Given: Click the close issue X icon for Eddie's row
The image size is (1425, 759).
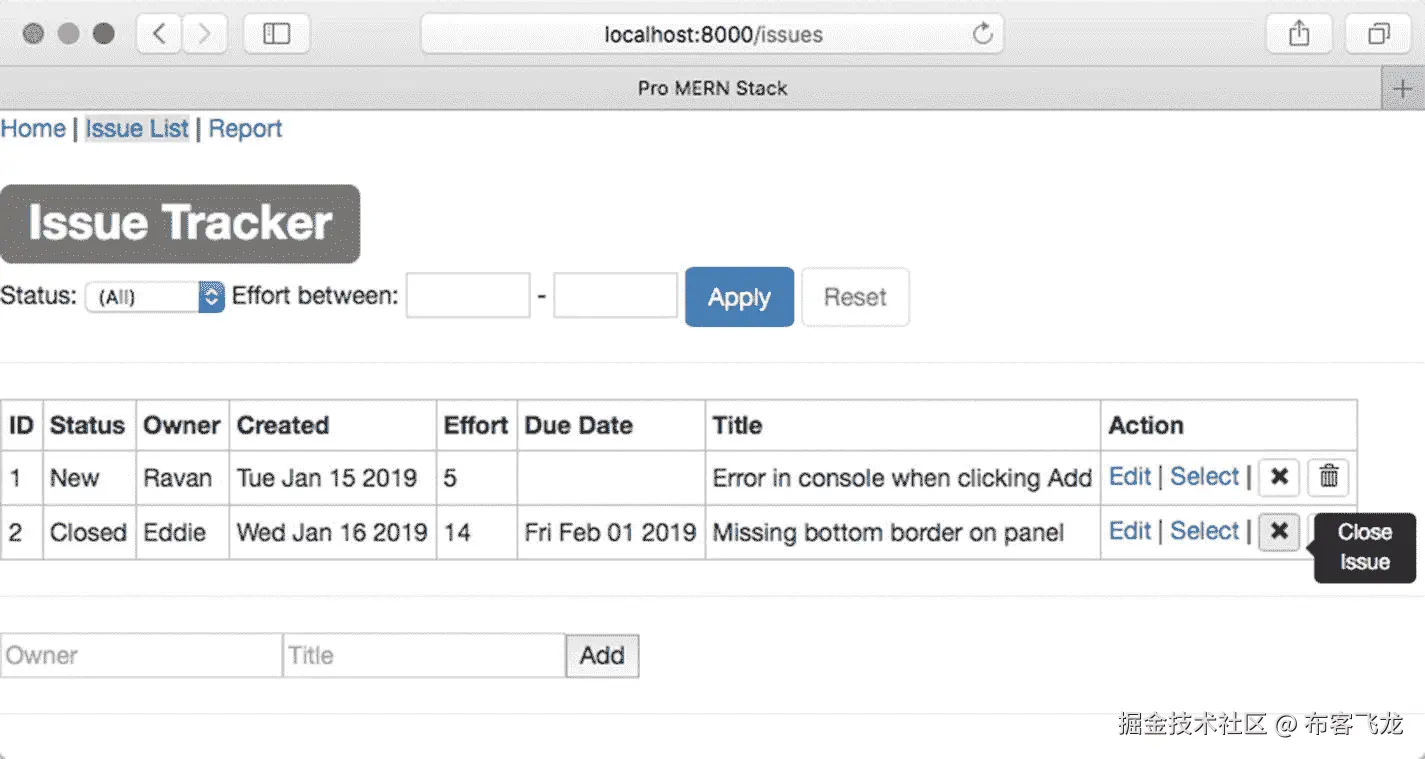Looking at the screenshot, I should (1278, 531).
